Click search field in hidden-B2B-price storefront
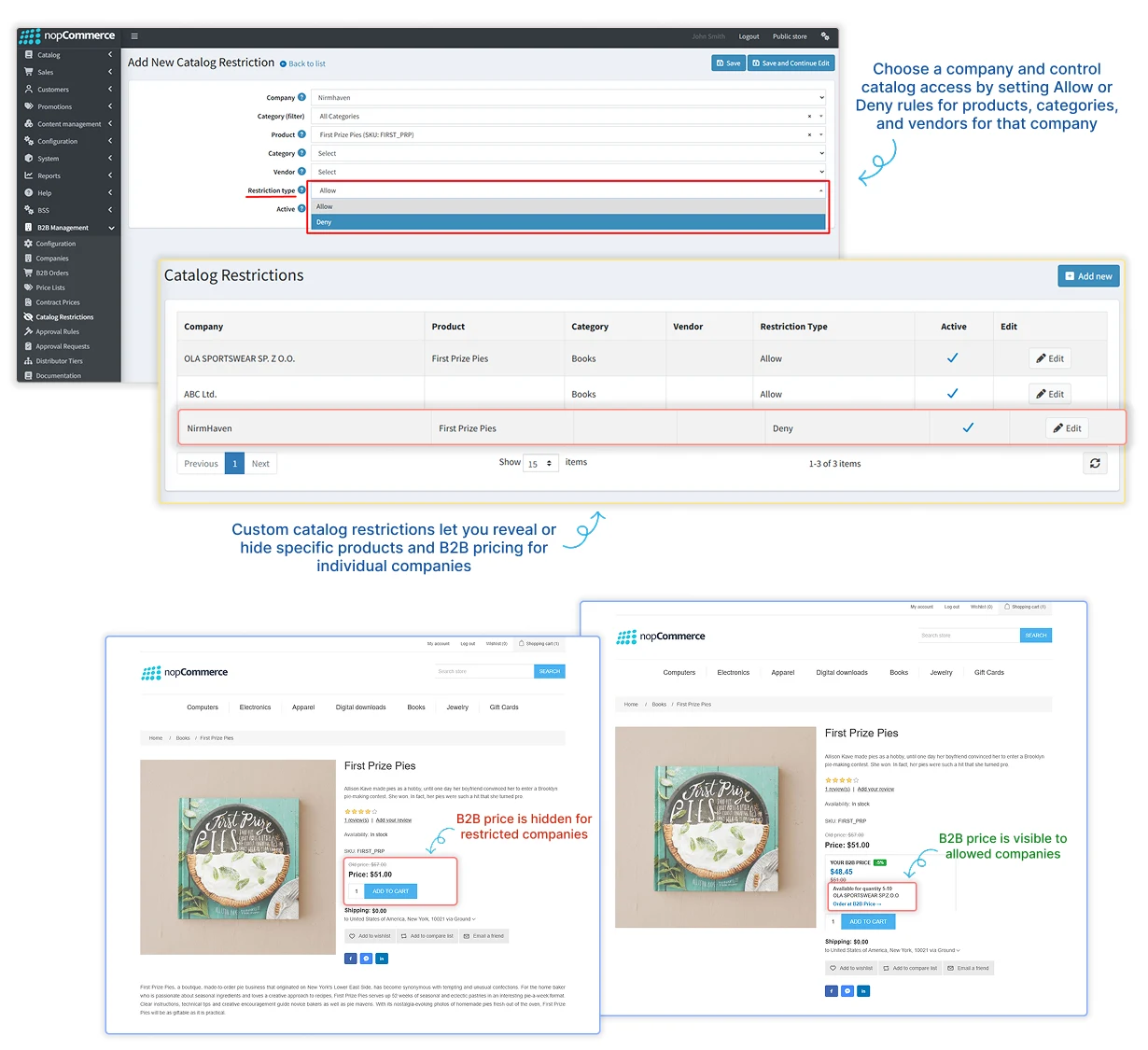Screen dimensions: 1148x1050 [x=484, y=671]
